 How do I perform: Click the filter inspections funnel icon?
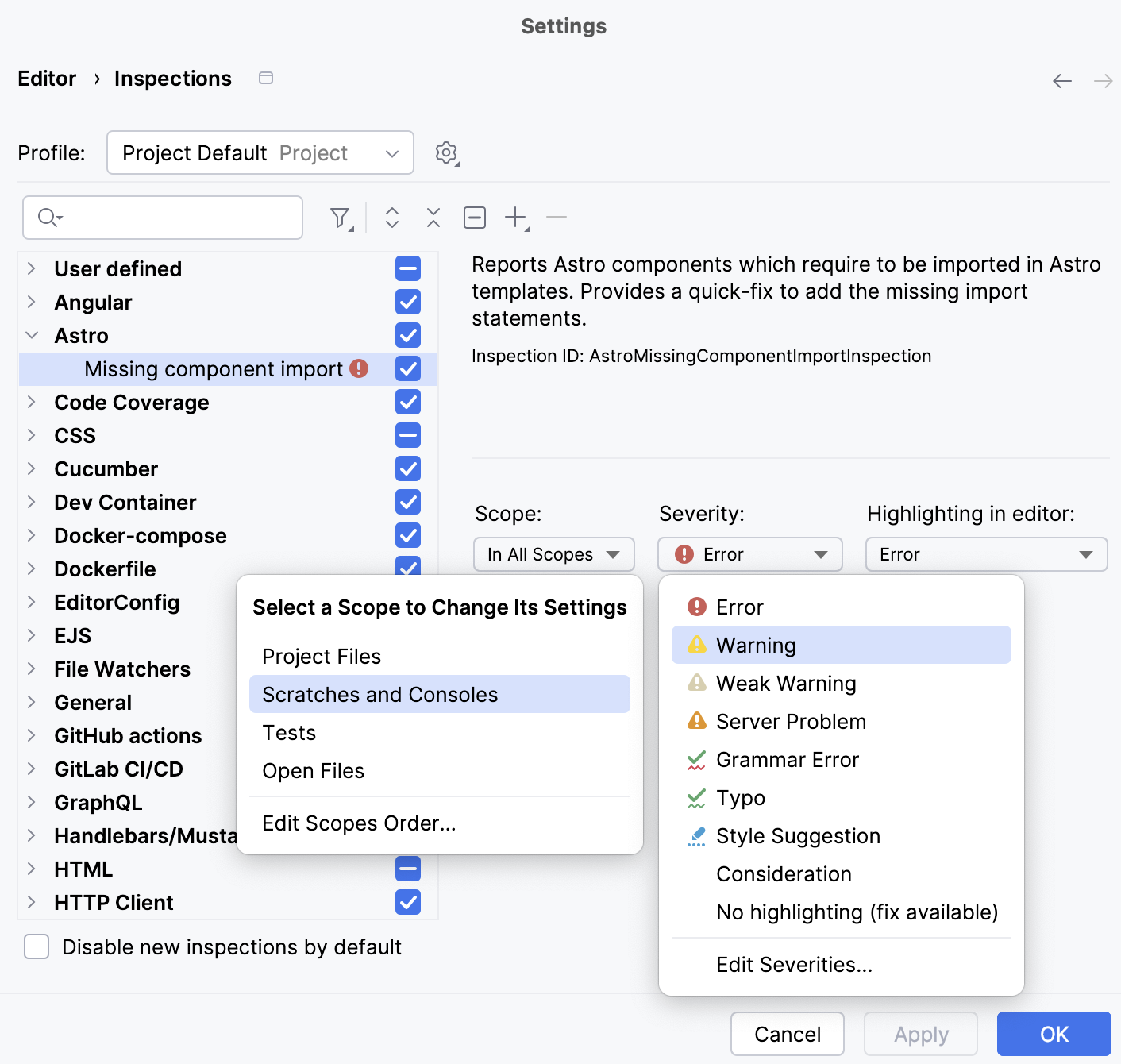341,218
